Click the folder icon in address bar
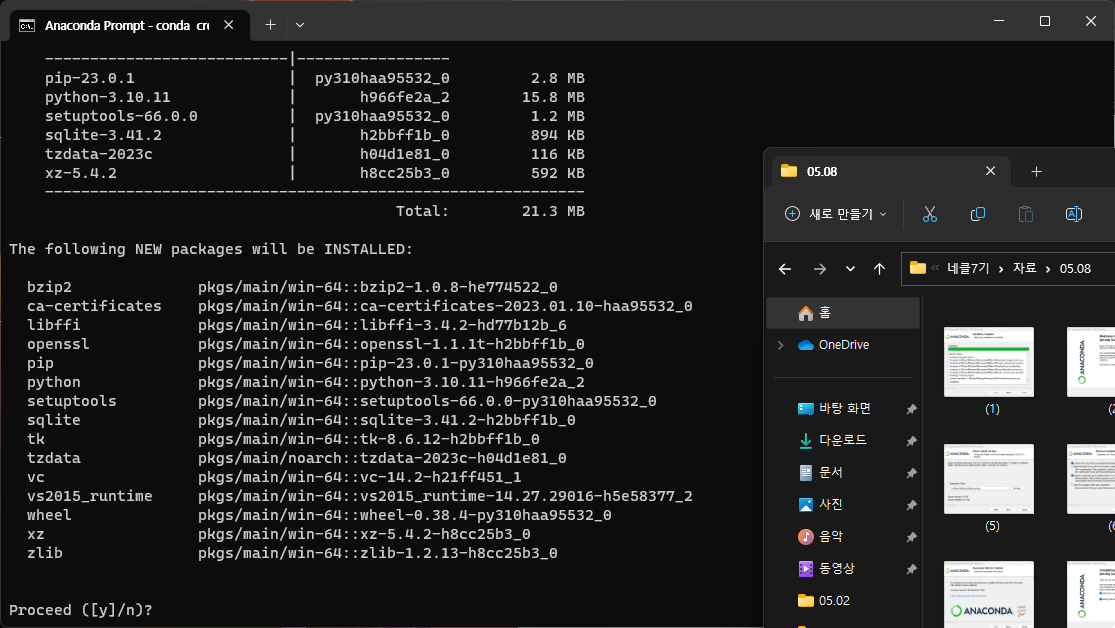This screenshot has width=1115, height=628. [x=918, y=268]
